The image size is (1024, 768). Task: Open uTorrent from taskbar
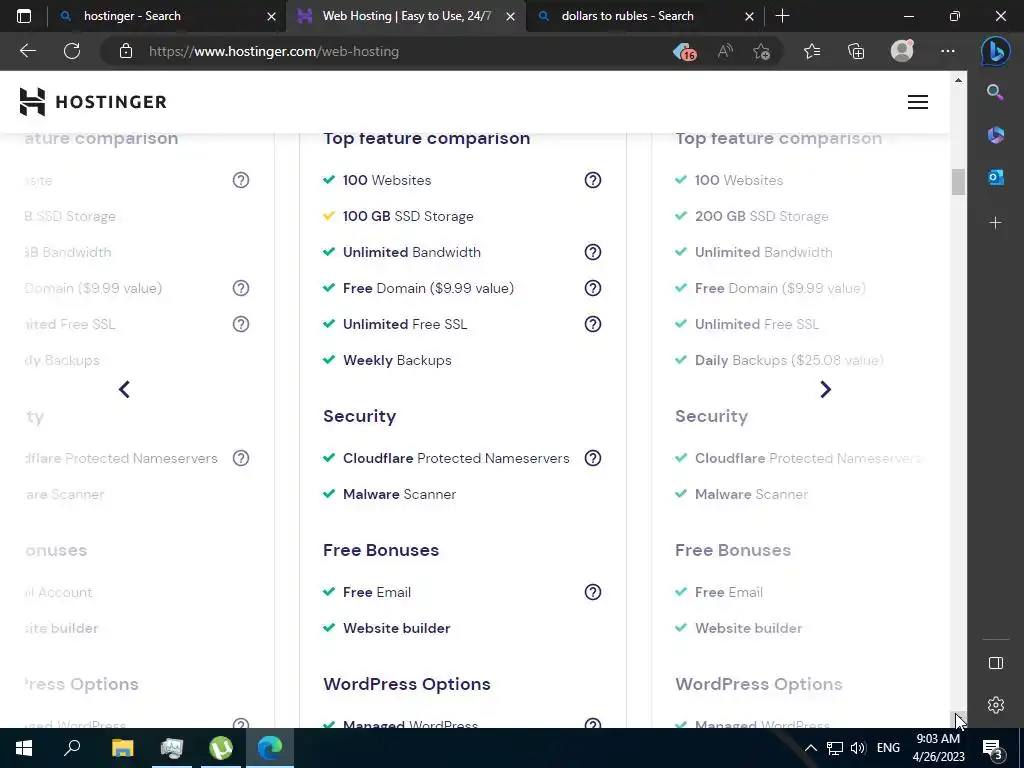pos(221,748)
